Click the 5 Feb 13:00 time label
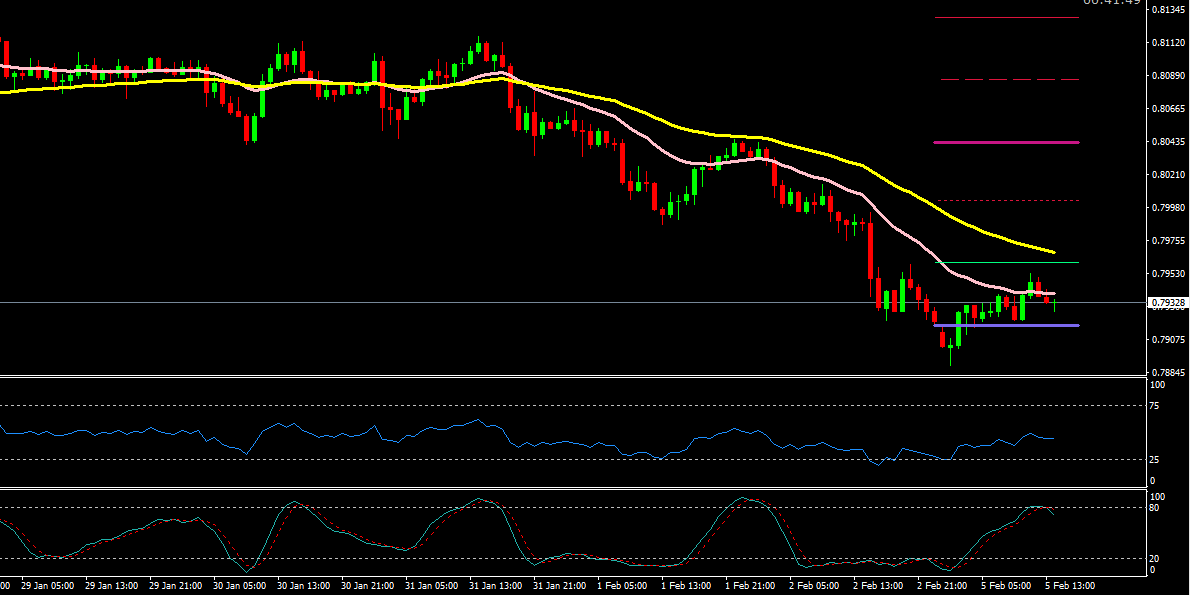This screenshot has height=595, width=1191. point(1069,587)
